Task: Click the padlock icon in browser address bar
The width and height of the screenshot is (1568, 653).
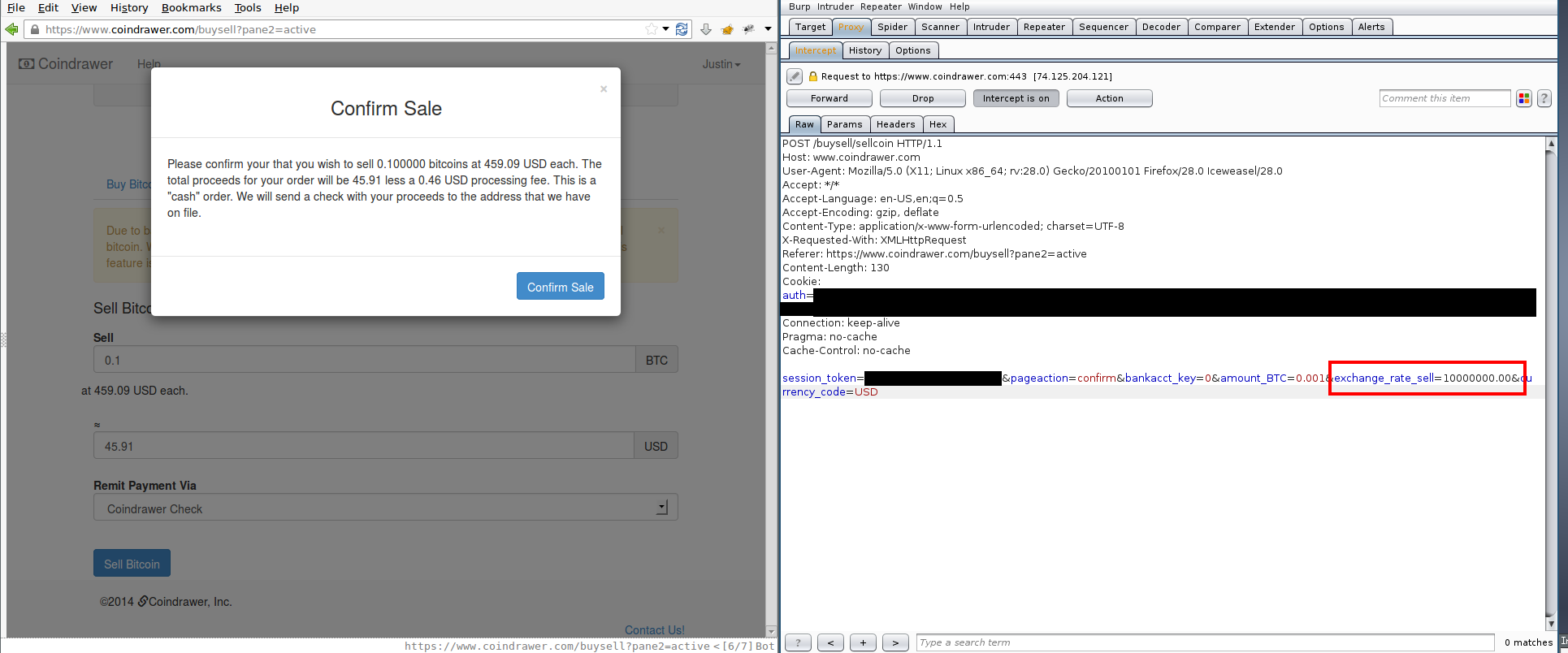Action: pos(34,29)
